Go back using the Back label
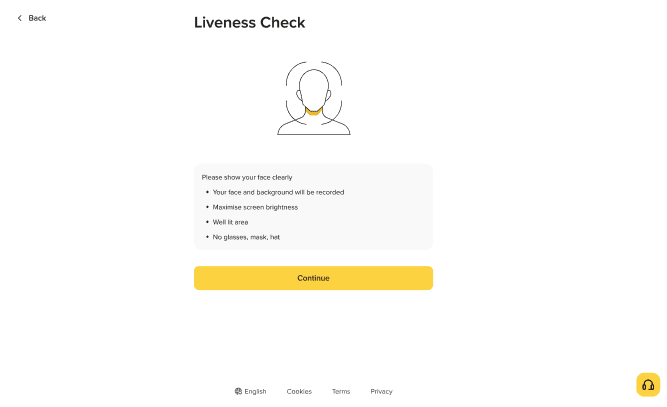Image resolution: width=667 pixels, height=407 pixels. click(x=38, y=18)
